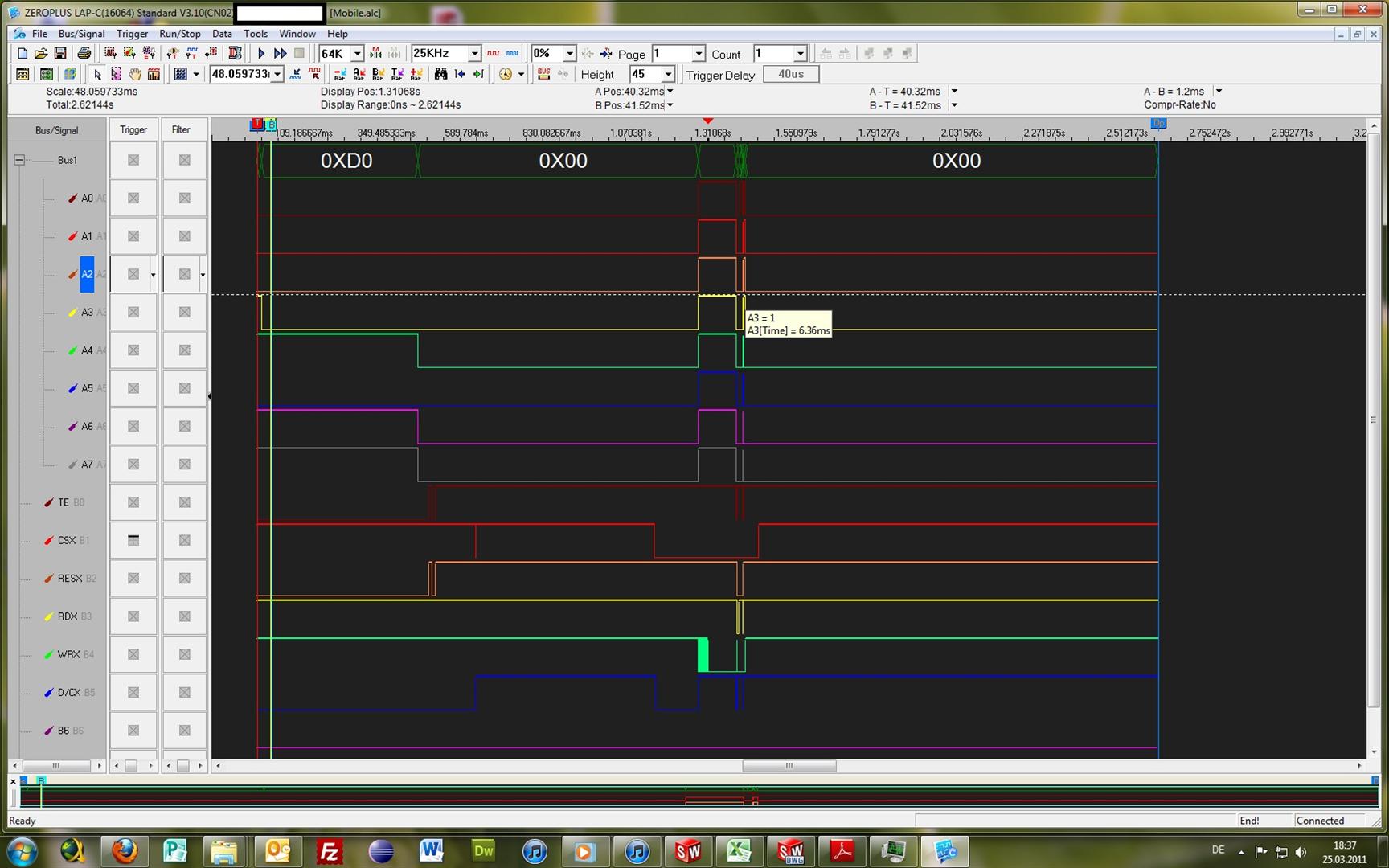Select the arrow pointer tool
This screenshot has width=1389, height=868.
click(x=97, y=74)
